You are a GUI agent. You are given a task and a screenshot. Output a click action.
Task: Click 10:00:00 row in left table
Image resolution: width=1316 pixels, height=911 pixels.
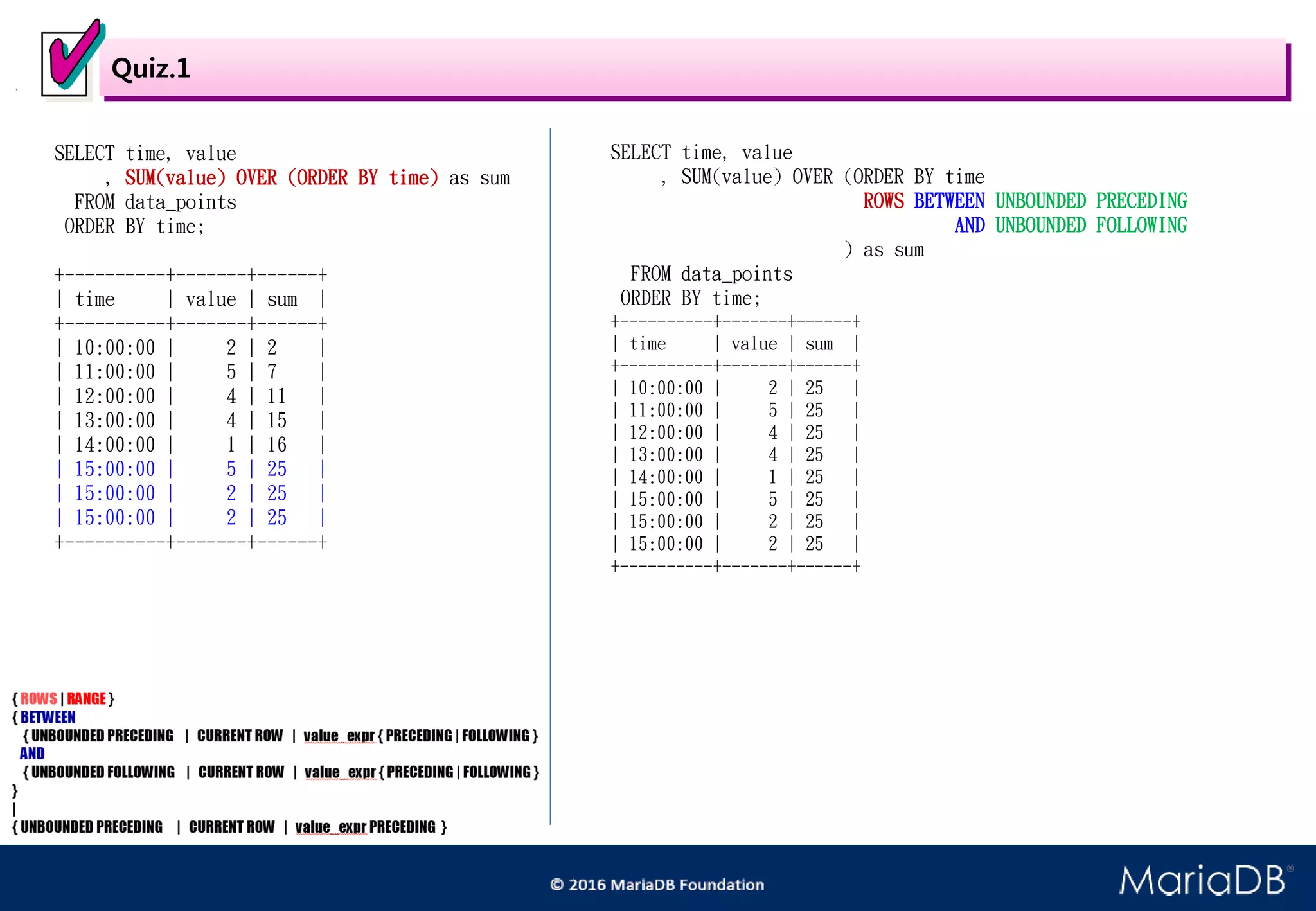pyautogui.click(x=191, y=348)
